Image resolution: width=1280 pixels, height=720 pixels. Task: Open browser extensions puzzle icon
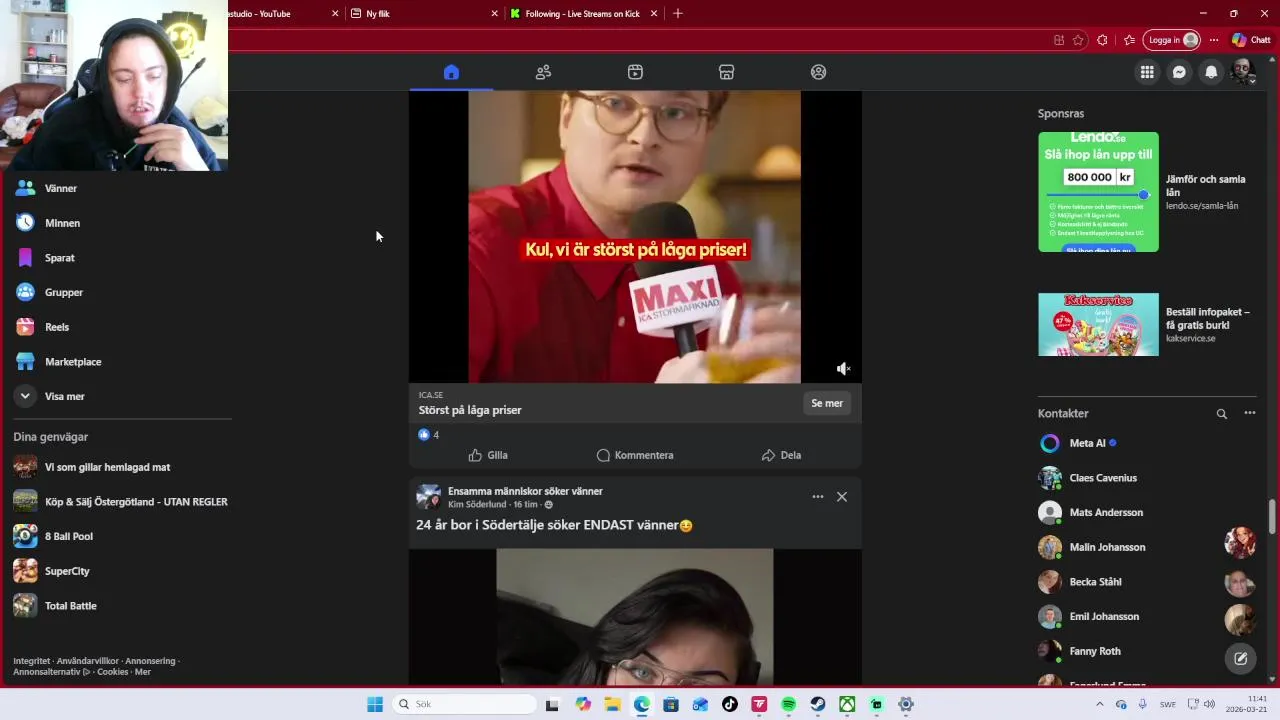1102,40
